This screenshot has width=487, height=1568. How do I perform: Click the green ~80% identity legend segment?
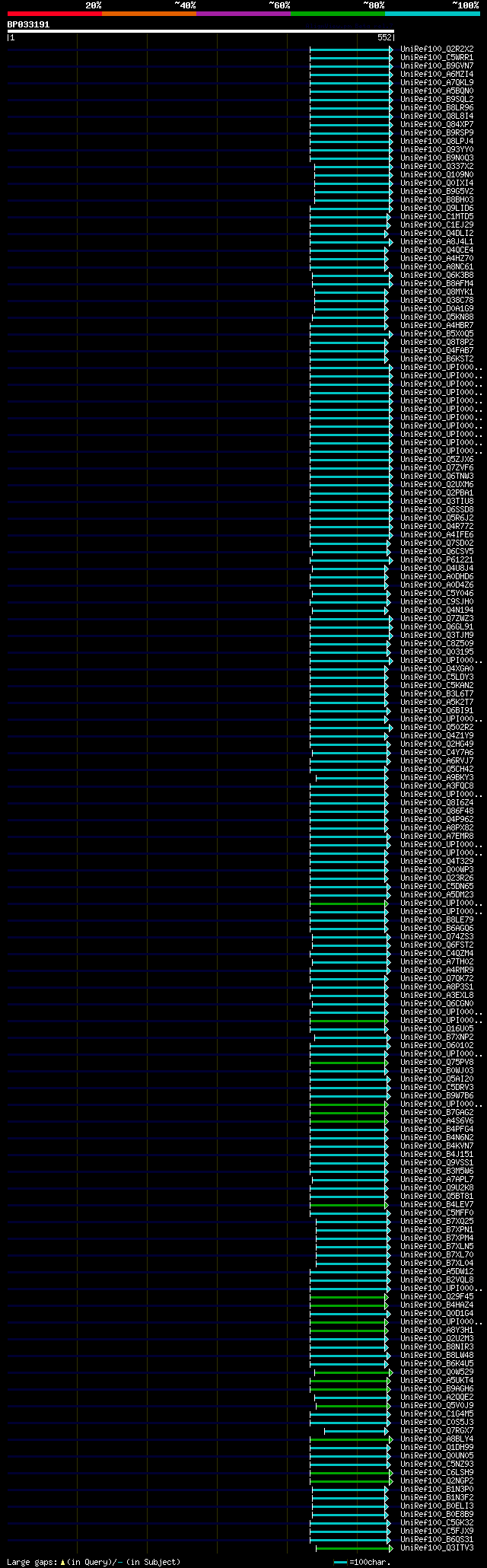tap(338, 14)
